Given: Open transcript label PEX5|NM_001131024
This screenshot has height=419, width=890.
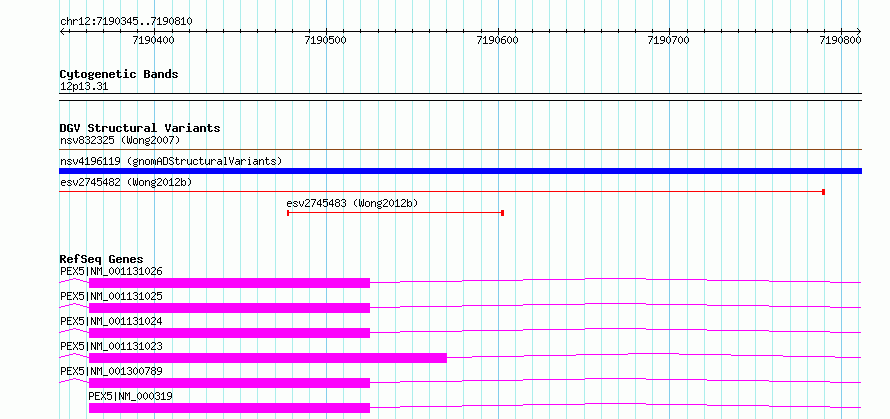Looking at the screenshot, I should point(111,321).
